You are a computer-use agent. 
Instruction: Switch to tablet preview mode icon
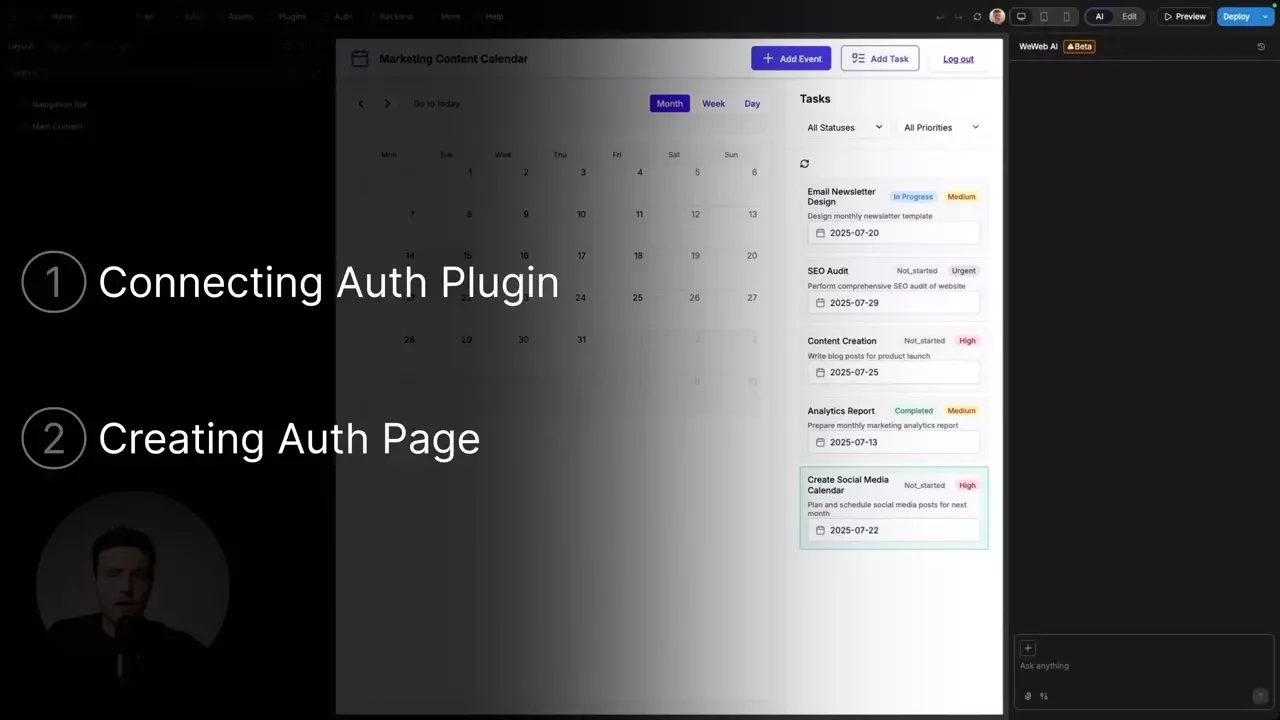tap(1043, 16)
